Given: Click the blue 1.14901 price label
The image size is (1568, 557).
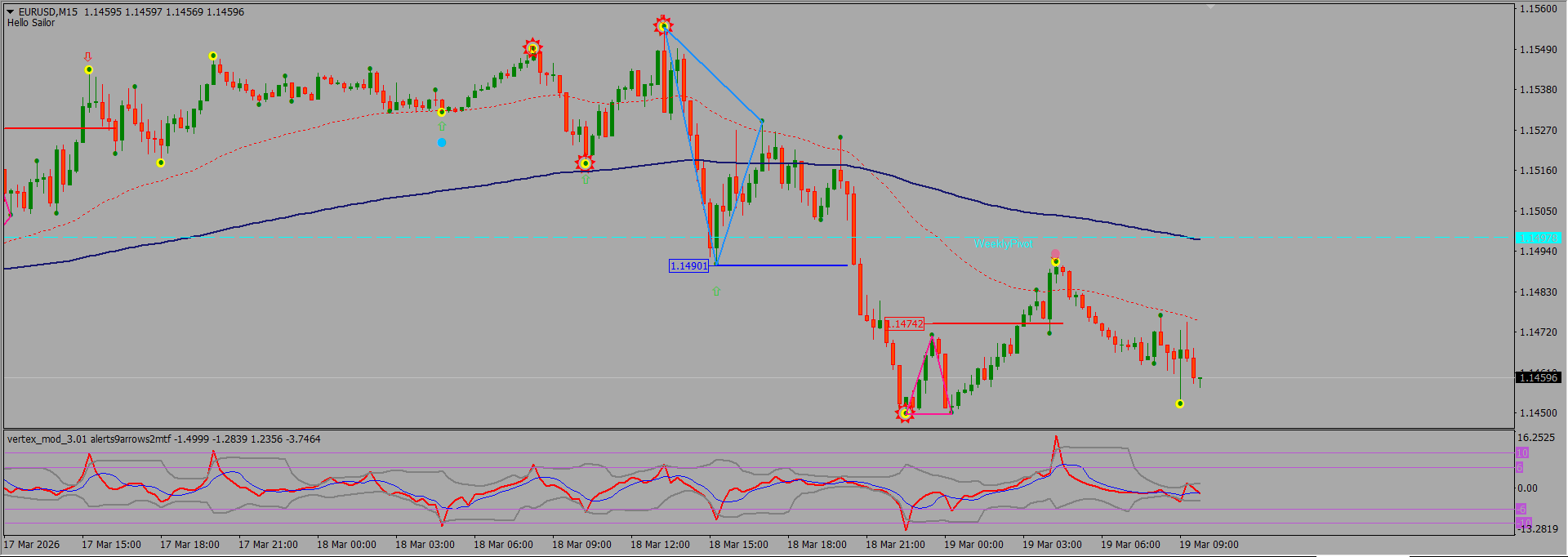Looking at the screenshot, I should coord(688,265).
